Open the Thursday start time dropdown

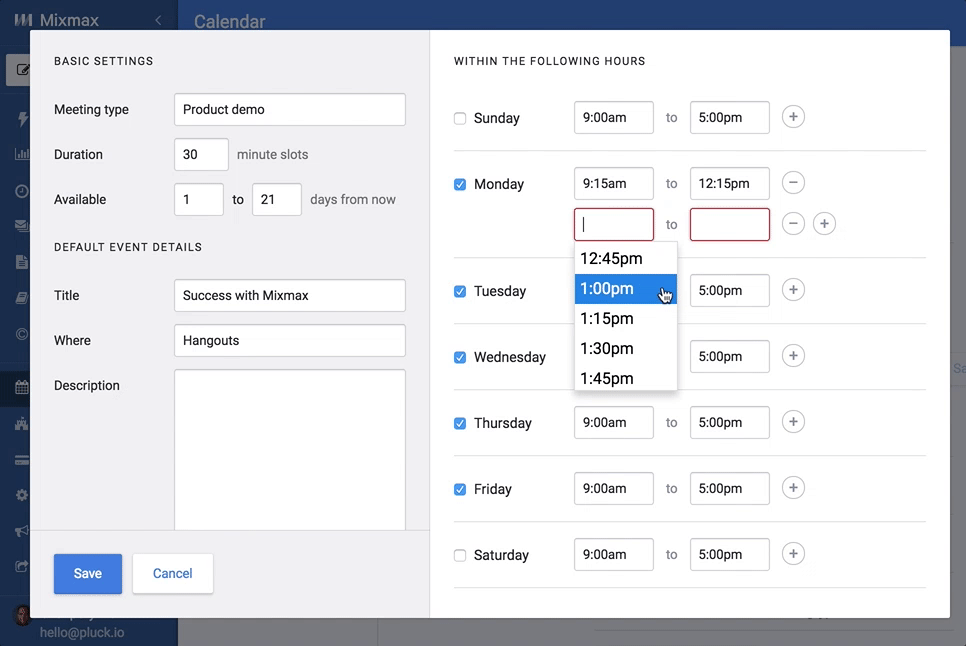click(x=614, y=422)
